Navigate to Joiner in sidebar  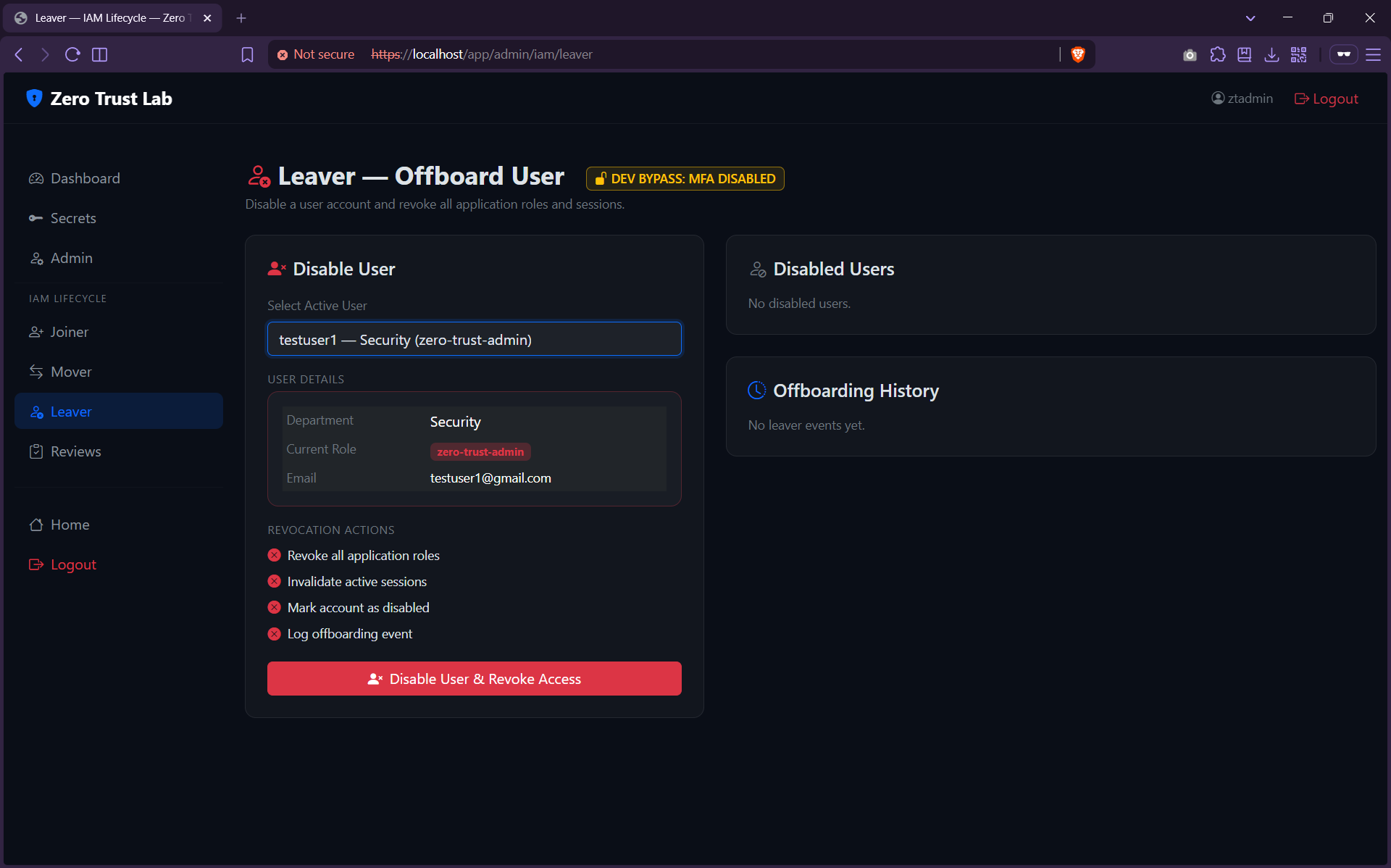[69, 332]
